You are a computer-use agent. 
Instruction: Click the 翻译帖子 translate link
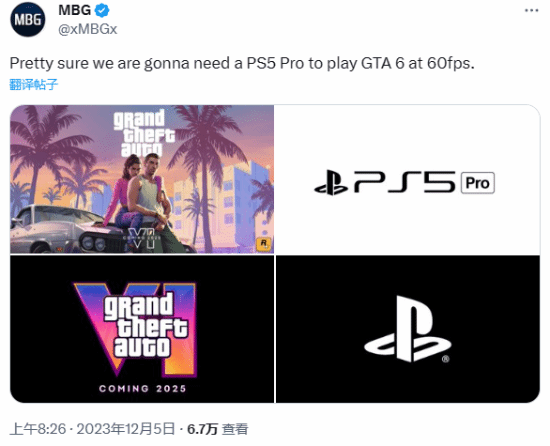point(34,85)
